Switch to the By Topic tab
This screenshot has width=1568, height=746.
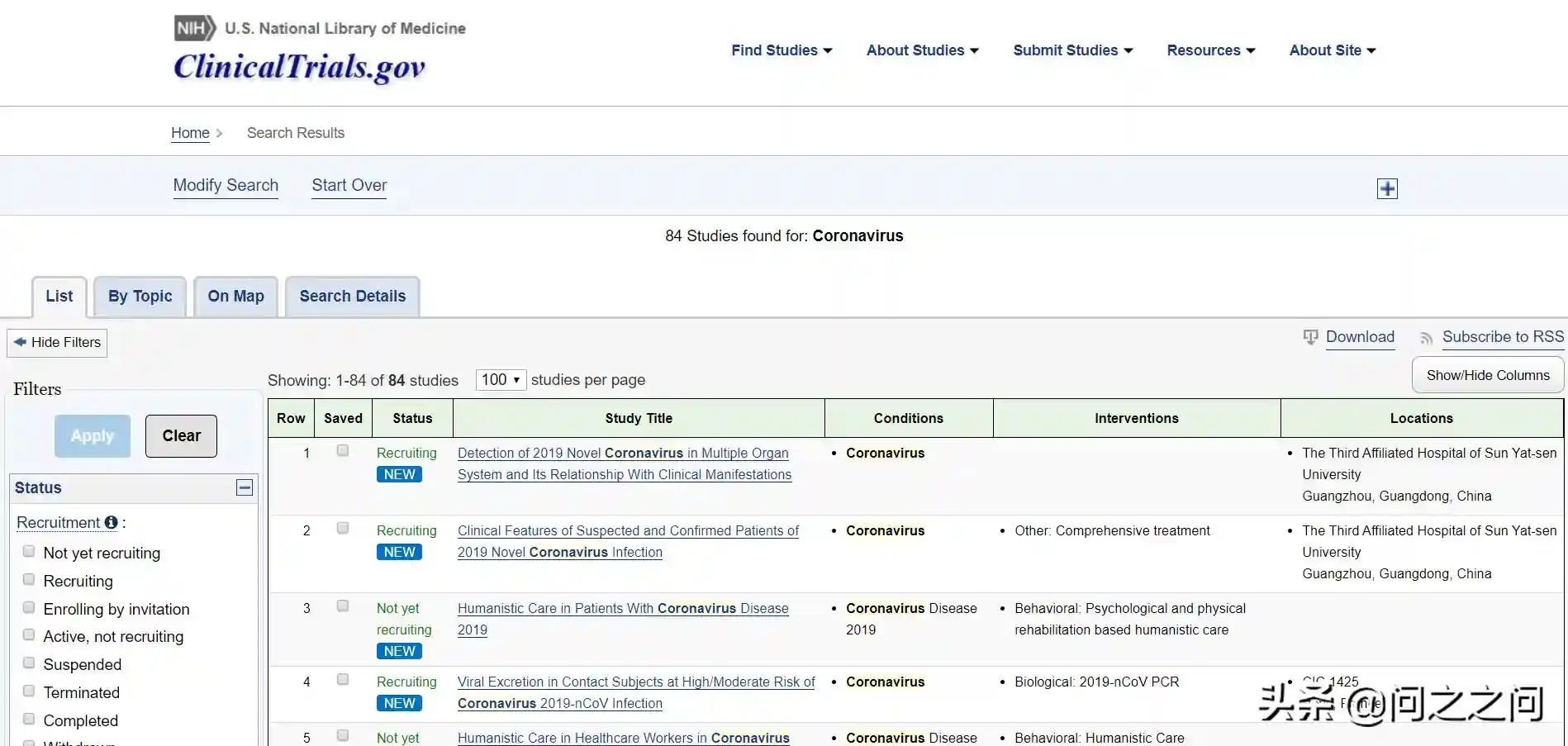140,297
